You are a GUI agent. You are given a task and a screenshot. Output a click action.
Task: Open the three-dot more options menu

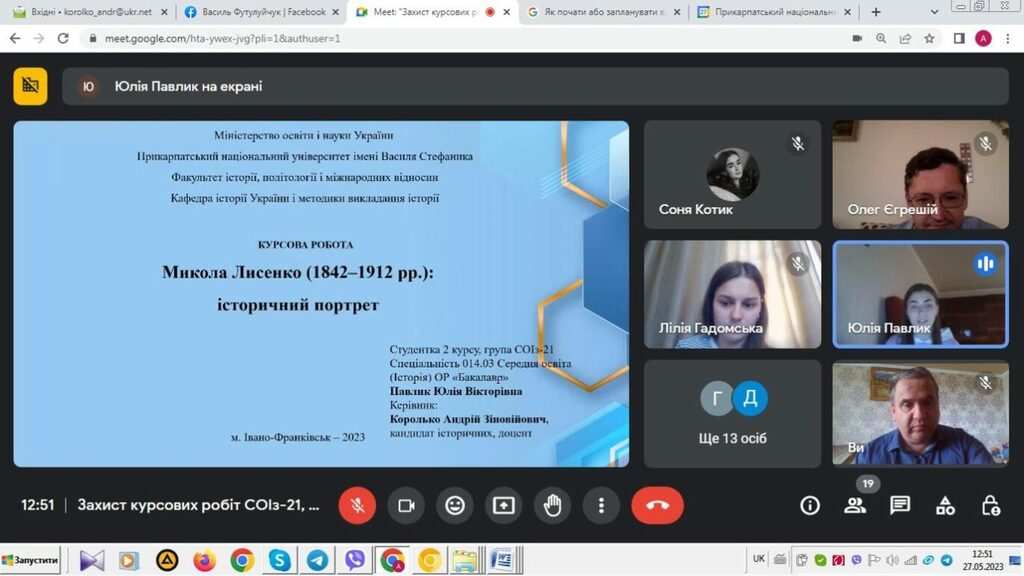click(600, 505)
